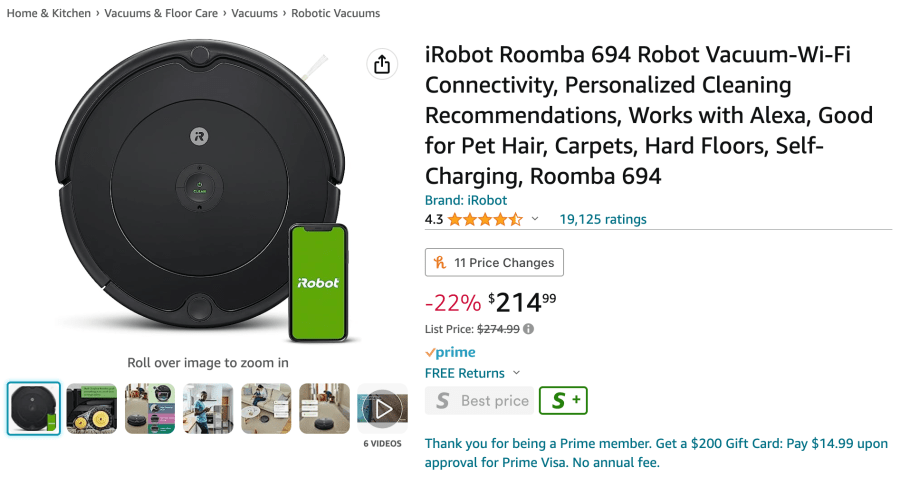Open the 11 Price Changes button
The image size is (900, 477).
tap(494, 263)
